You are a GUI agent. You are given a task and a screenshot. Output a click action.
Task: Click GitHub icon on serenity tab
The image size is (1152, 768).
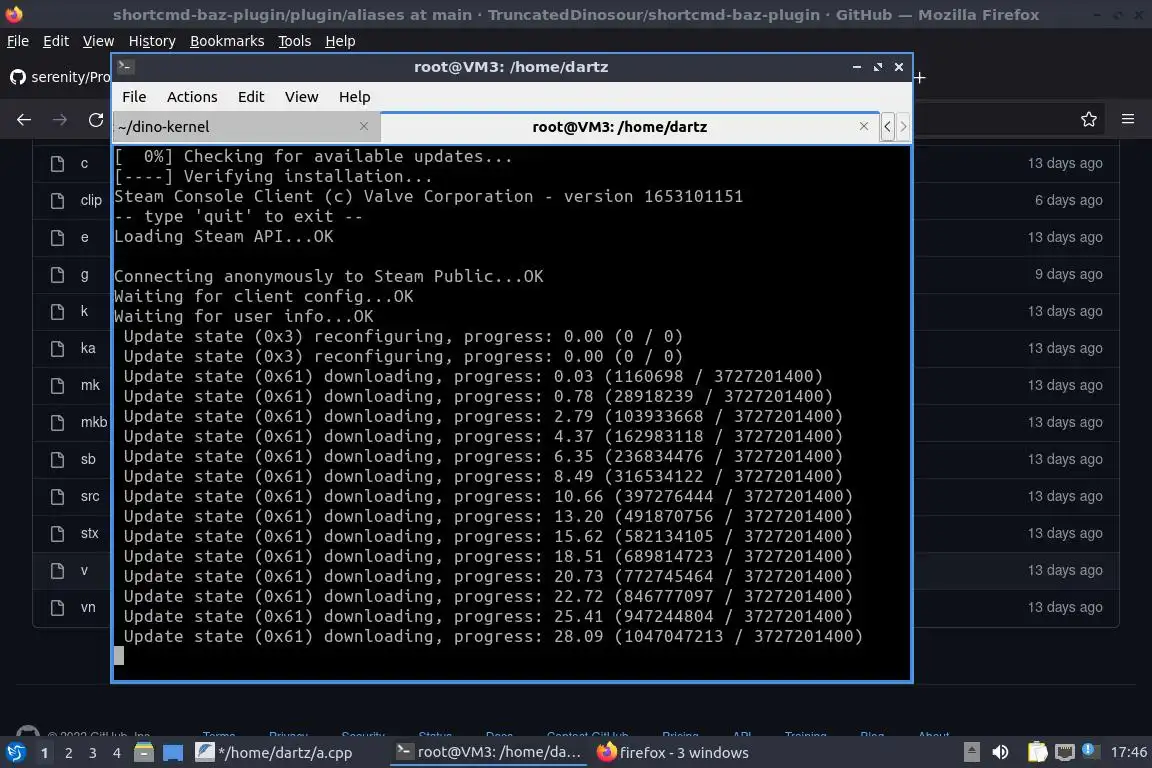[18, 76]
